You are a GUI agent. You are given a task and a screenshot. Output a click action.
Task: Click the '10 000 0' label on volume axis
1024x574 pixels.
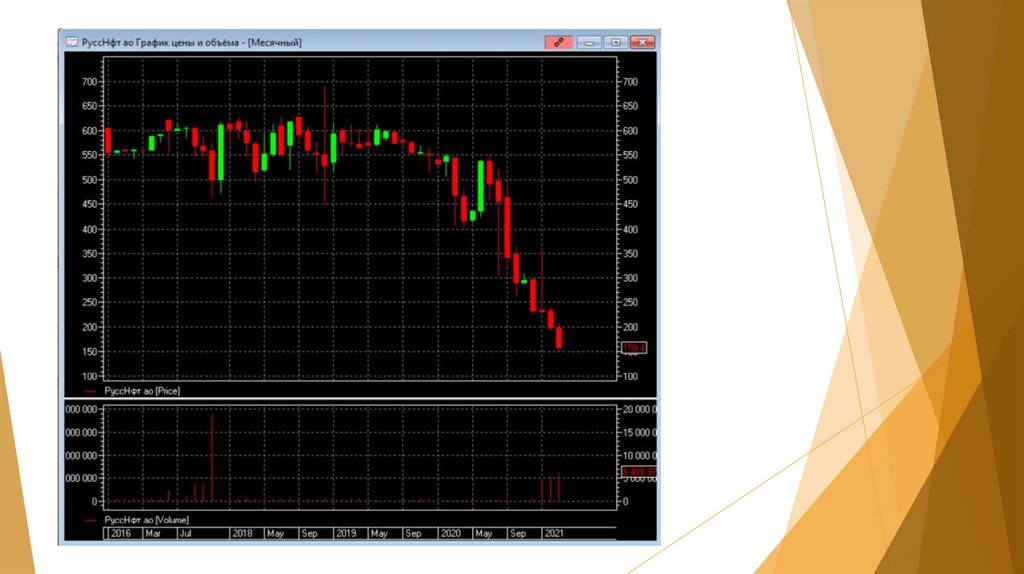click(639, 456)
